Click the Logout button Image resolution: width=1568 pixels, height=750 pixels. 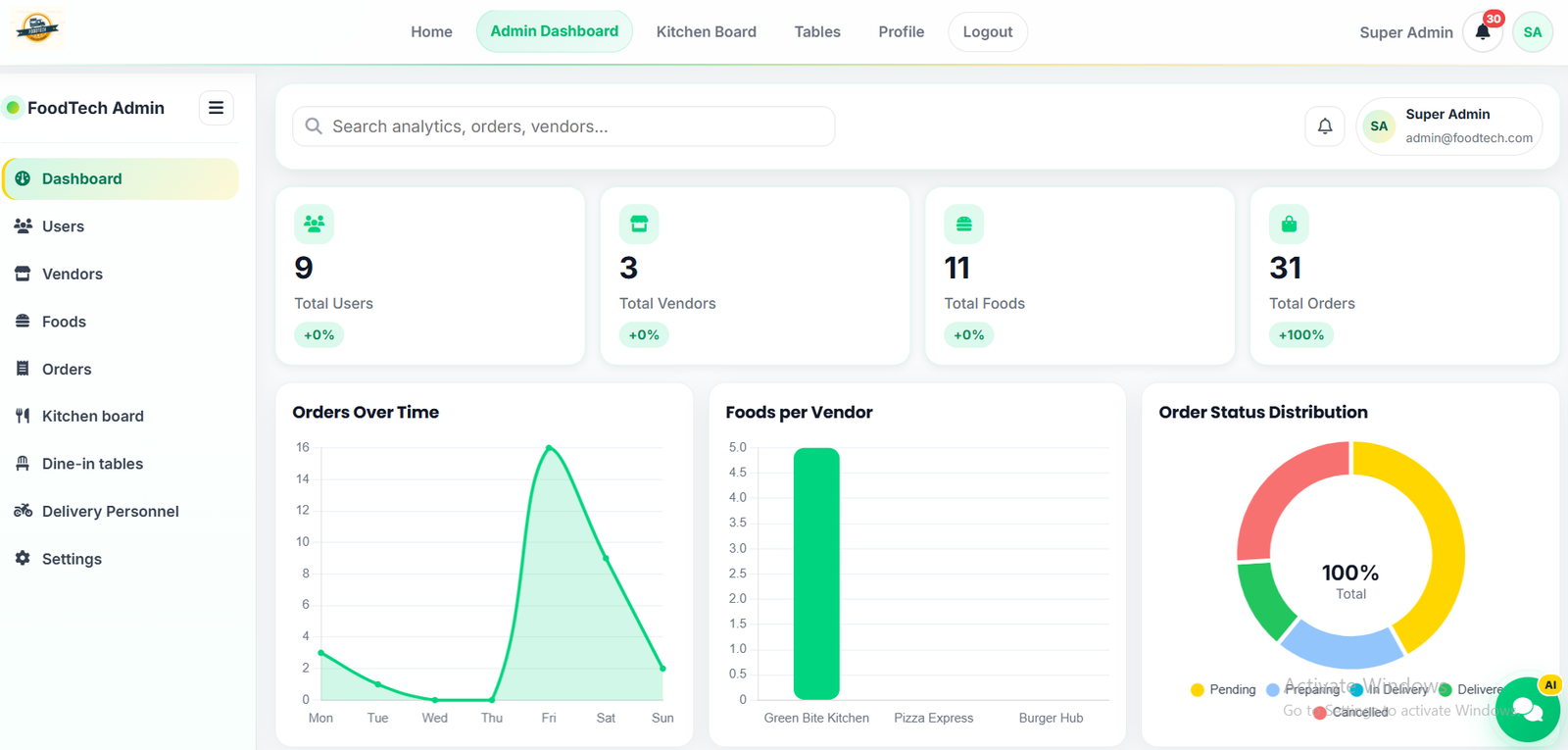pos(988,32)
